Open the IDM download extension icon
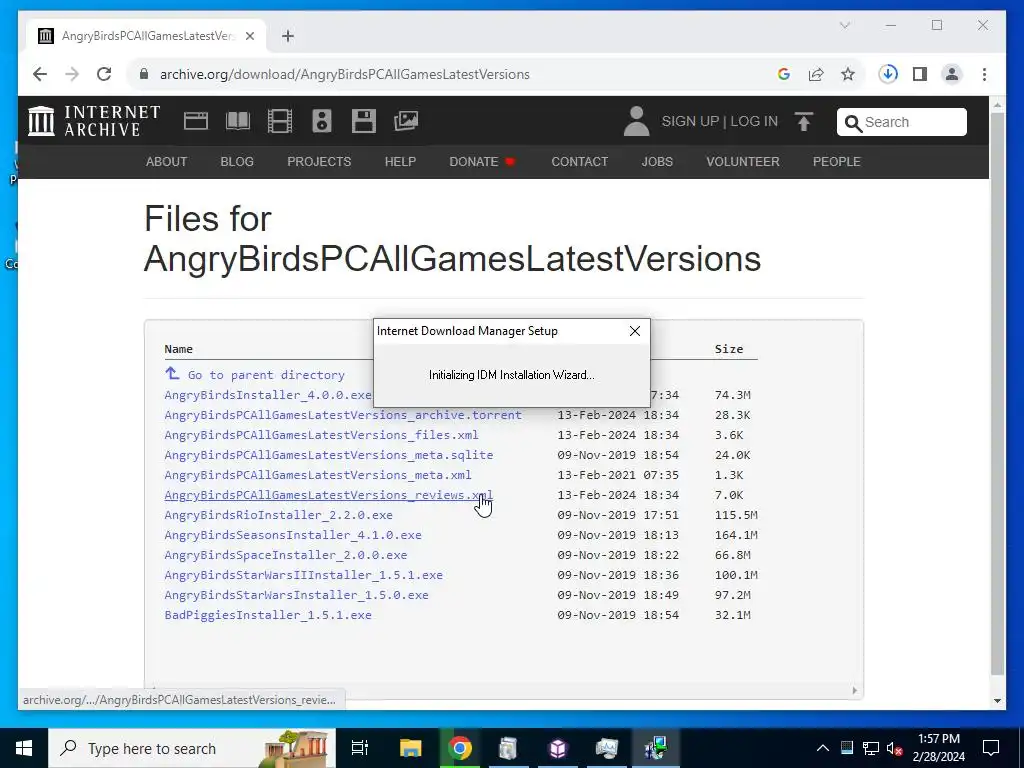This screenshot has height=768, width=1024. pyautogui.click(x=888, y=74)
